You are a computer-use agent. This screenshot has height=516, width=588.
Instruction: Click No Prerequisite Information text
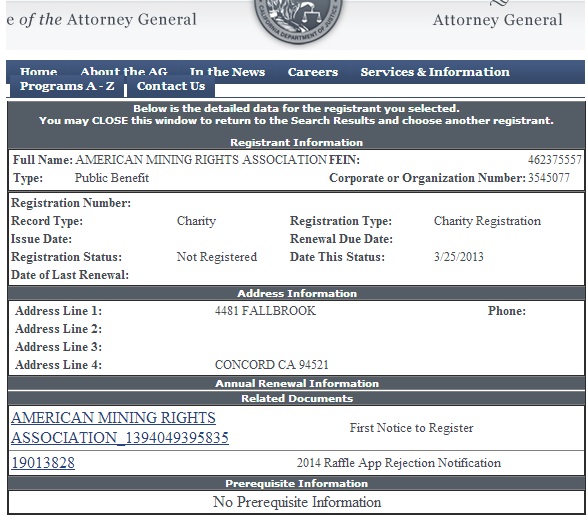297,502
